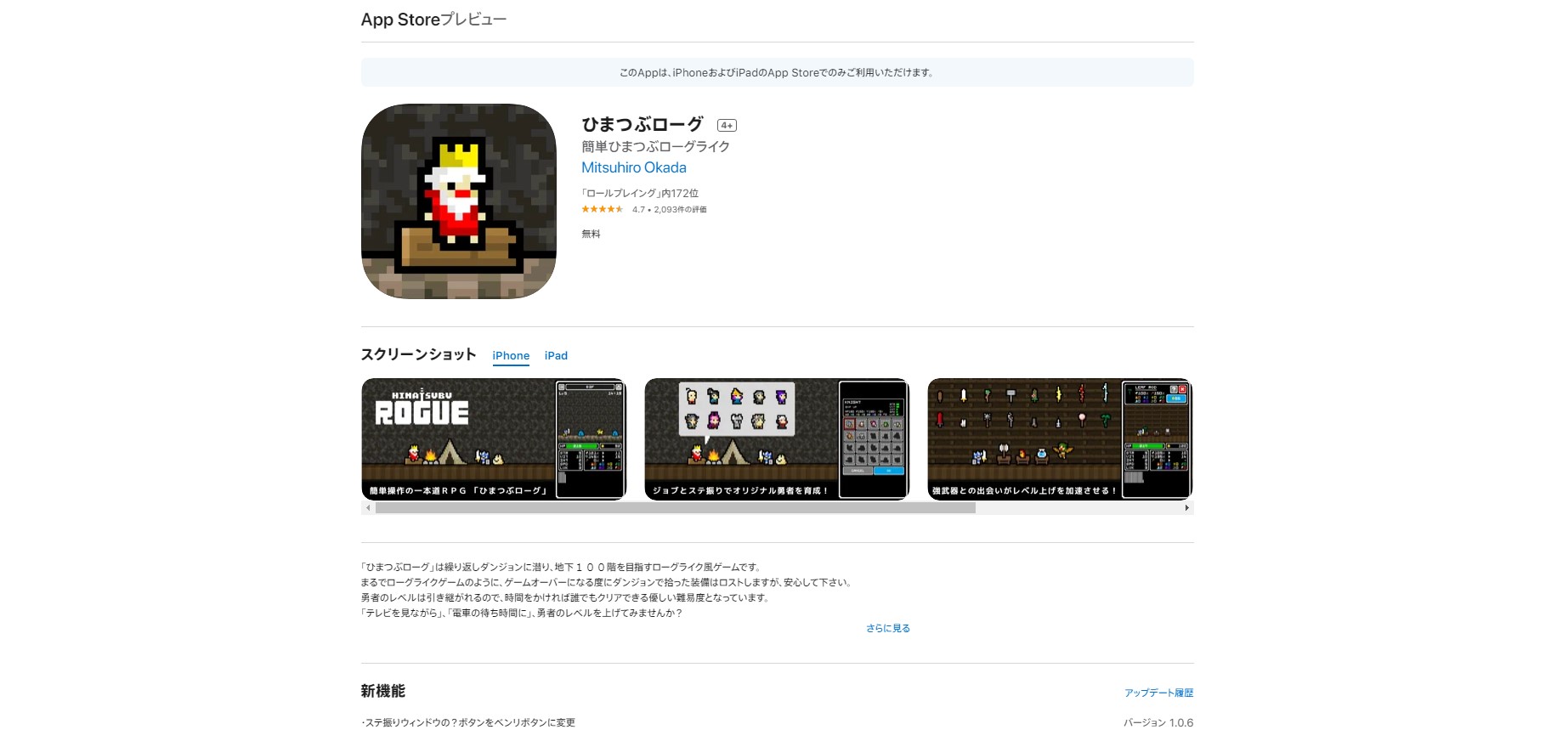Click the 4+ age rating badge
The width and height of the screenshot is (1568, 741).
[x=727, y=126]
